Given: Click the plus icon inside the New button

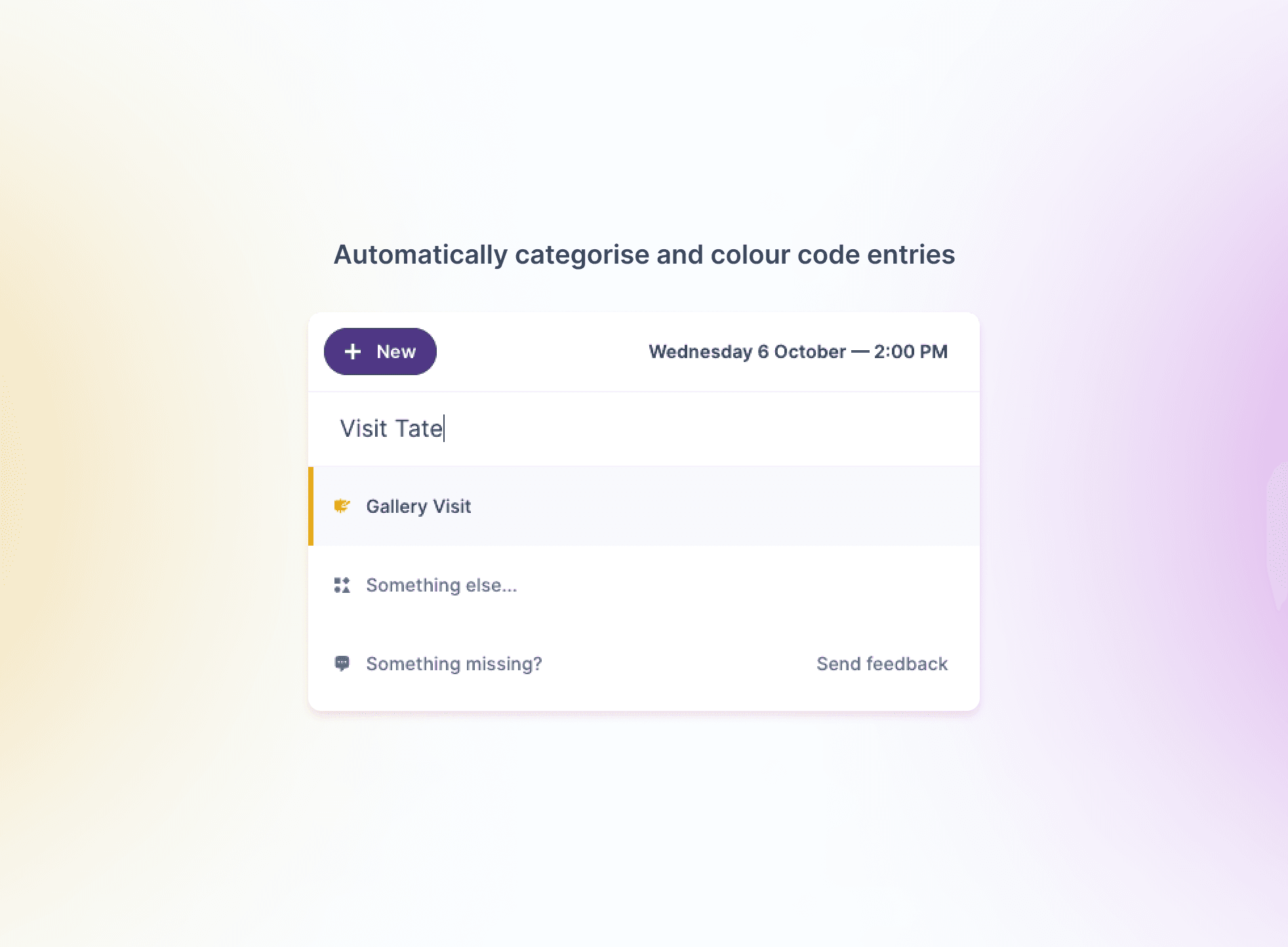Looking at the screenshot, I should pyautogui.click(x=353, y=352).
